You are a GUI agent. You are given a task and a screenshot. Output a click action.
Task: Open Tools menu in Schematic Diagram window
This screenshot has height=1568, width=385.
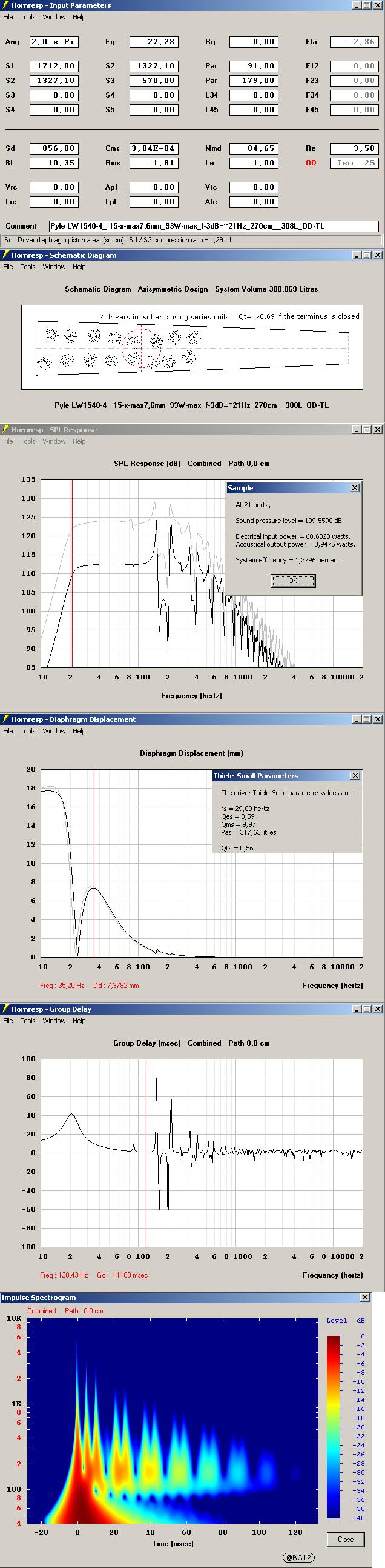pyautogui.click(x=28, y=267)
